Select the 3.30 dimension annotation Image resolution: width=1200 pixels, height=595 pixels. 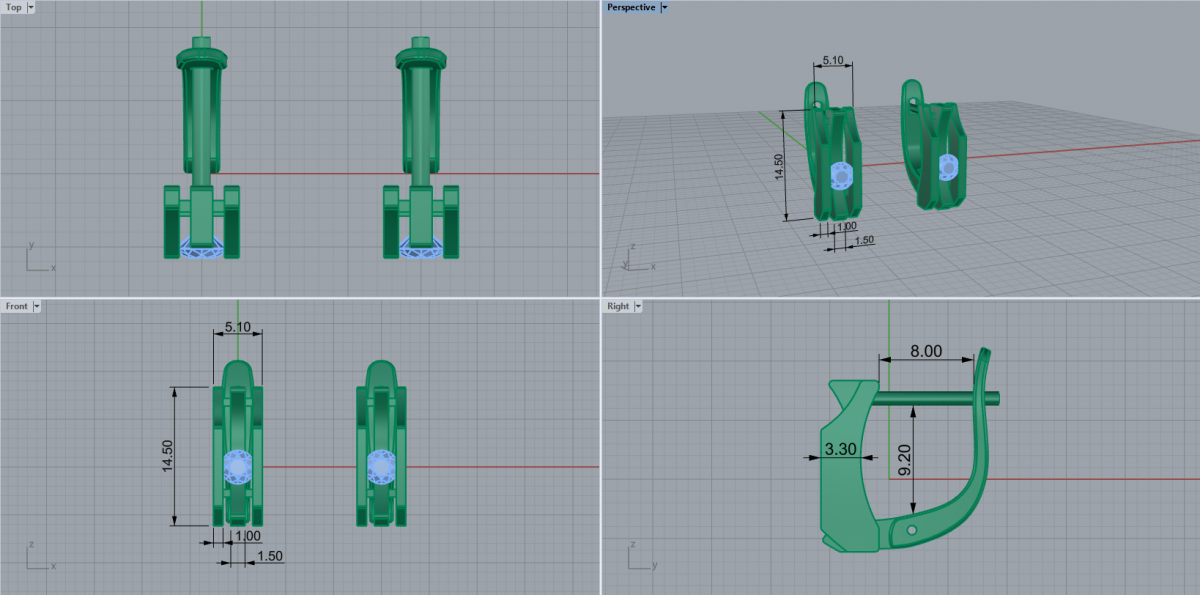(838, 451)
